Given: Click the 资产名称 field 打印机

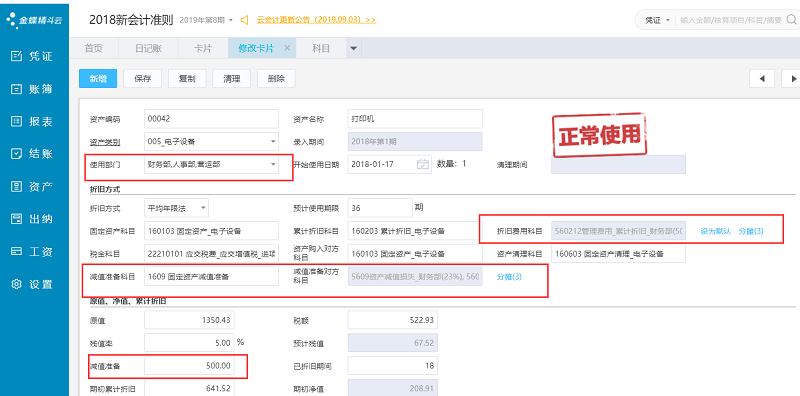Looking at the screenshot, I should click(x=415, y=118).
